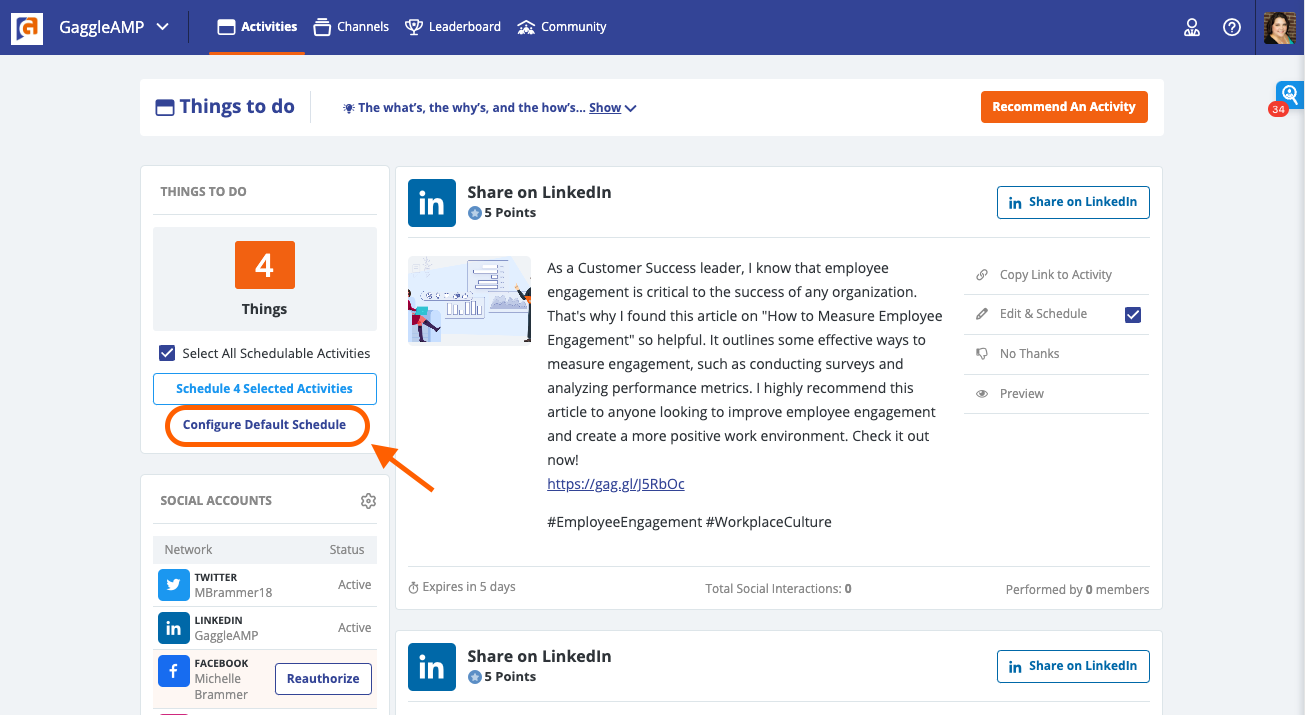Viewport: 1305px width, 715px height.
Task: Click Schedule 4 Selected Activities button
Action: 264,388
